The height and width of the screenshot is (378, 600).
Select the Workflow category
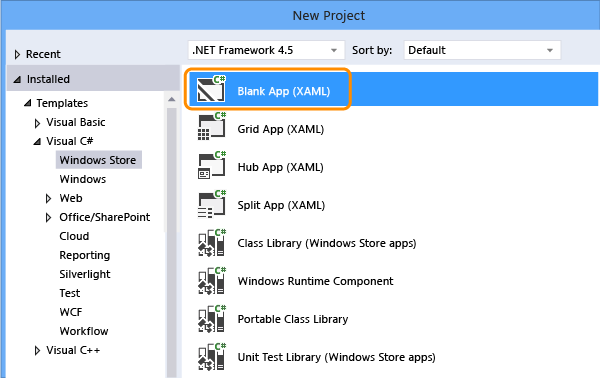tap(84, 331)
